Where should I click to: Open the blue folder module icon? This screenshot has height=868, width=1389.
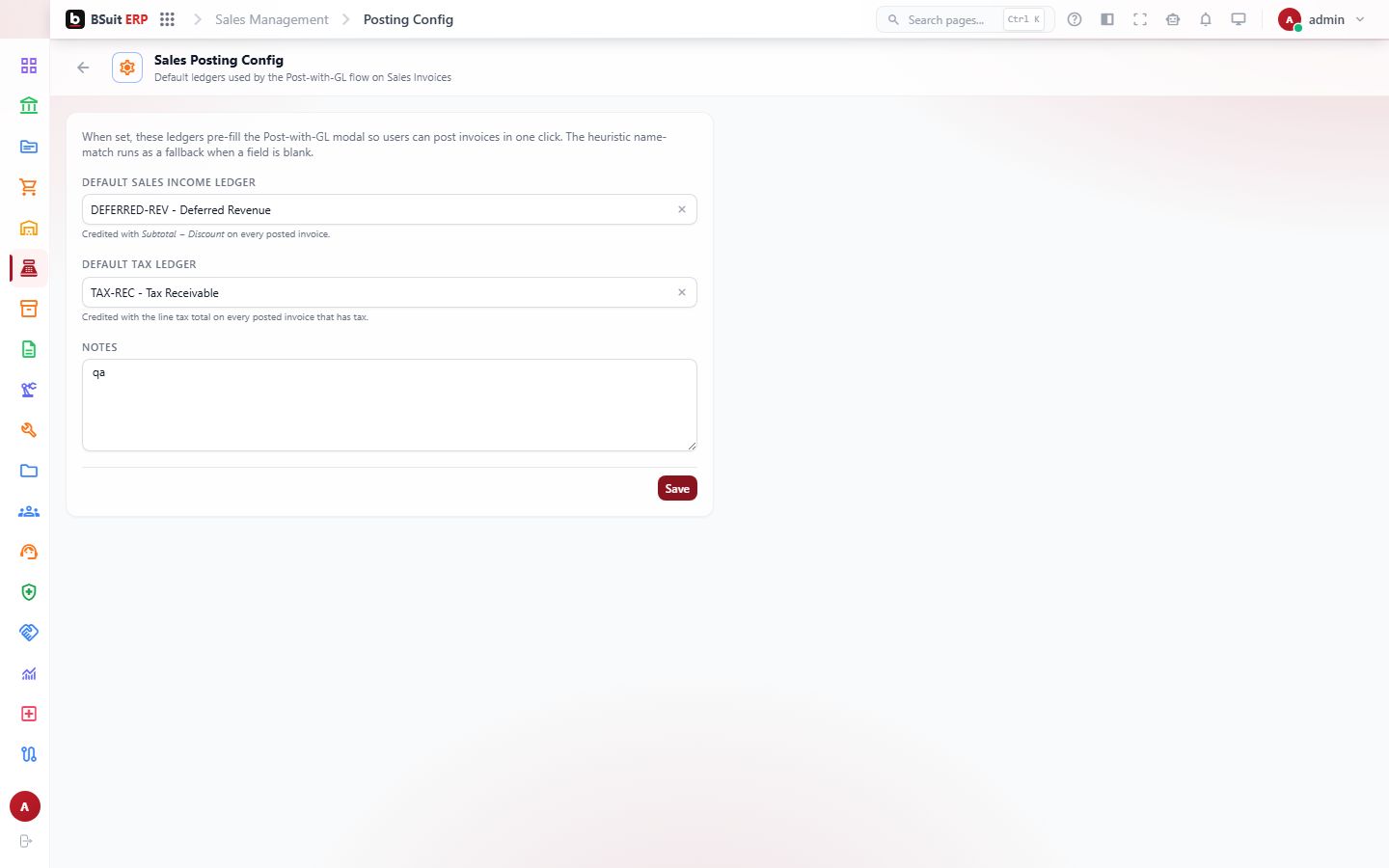point(29,471)
